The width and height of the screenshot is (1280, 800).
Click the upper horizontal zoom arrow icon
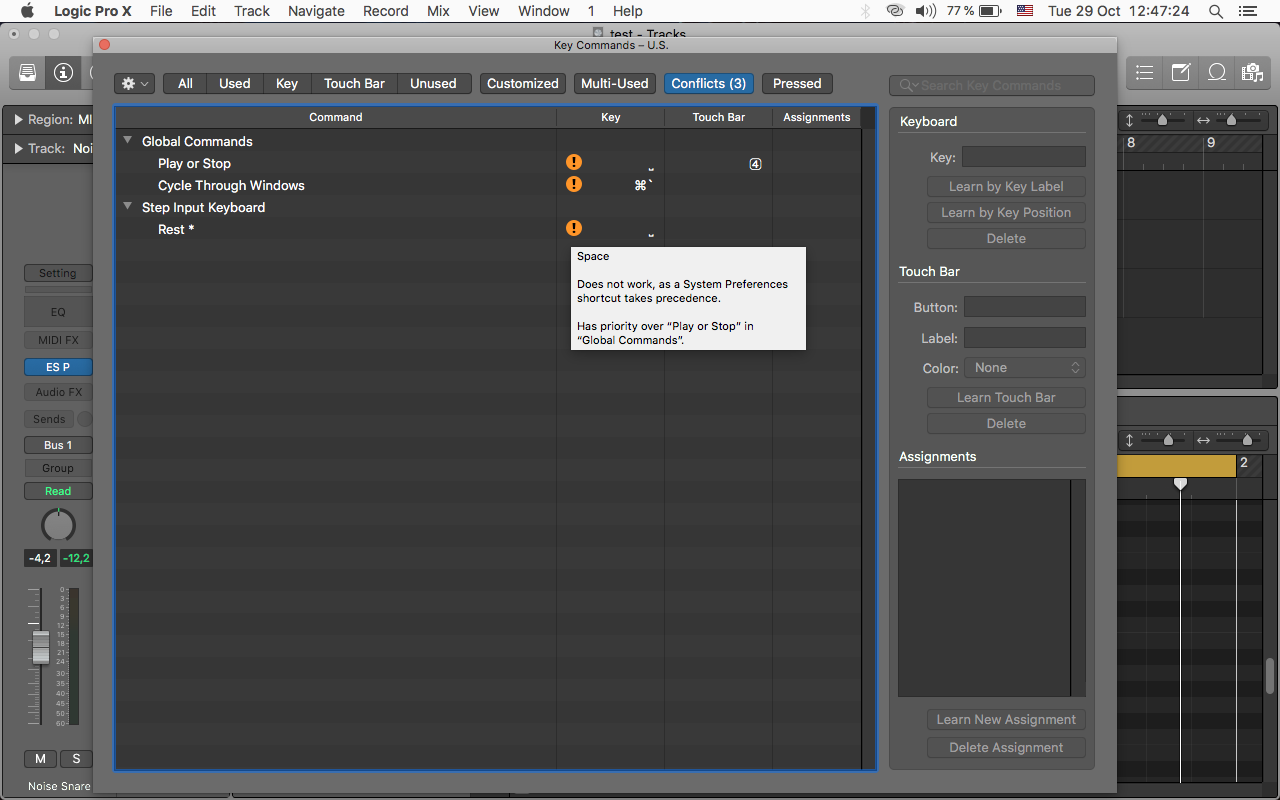(1203, 120)
